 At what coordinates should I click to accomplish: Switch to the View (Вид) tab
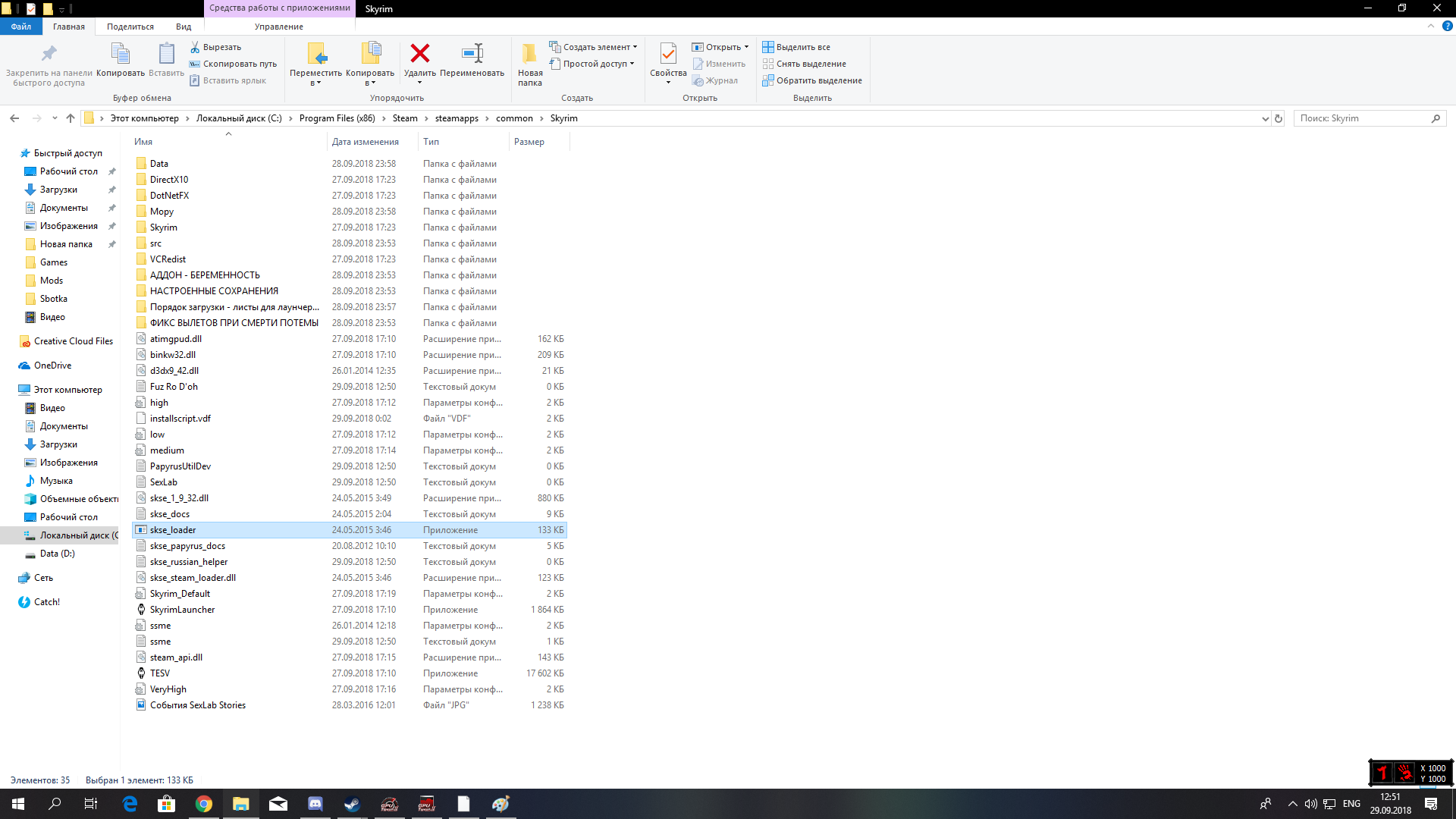point(184,27)
